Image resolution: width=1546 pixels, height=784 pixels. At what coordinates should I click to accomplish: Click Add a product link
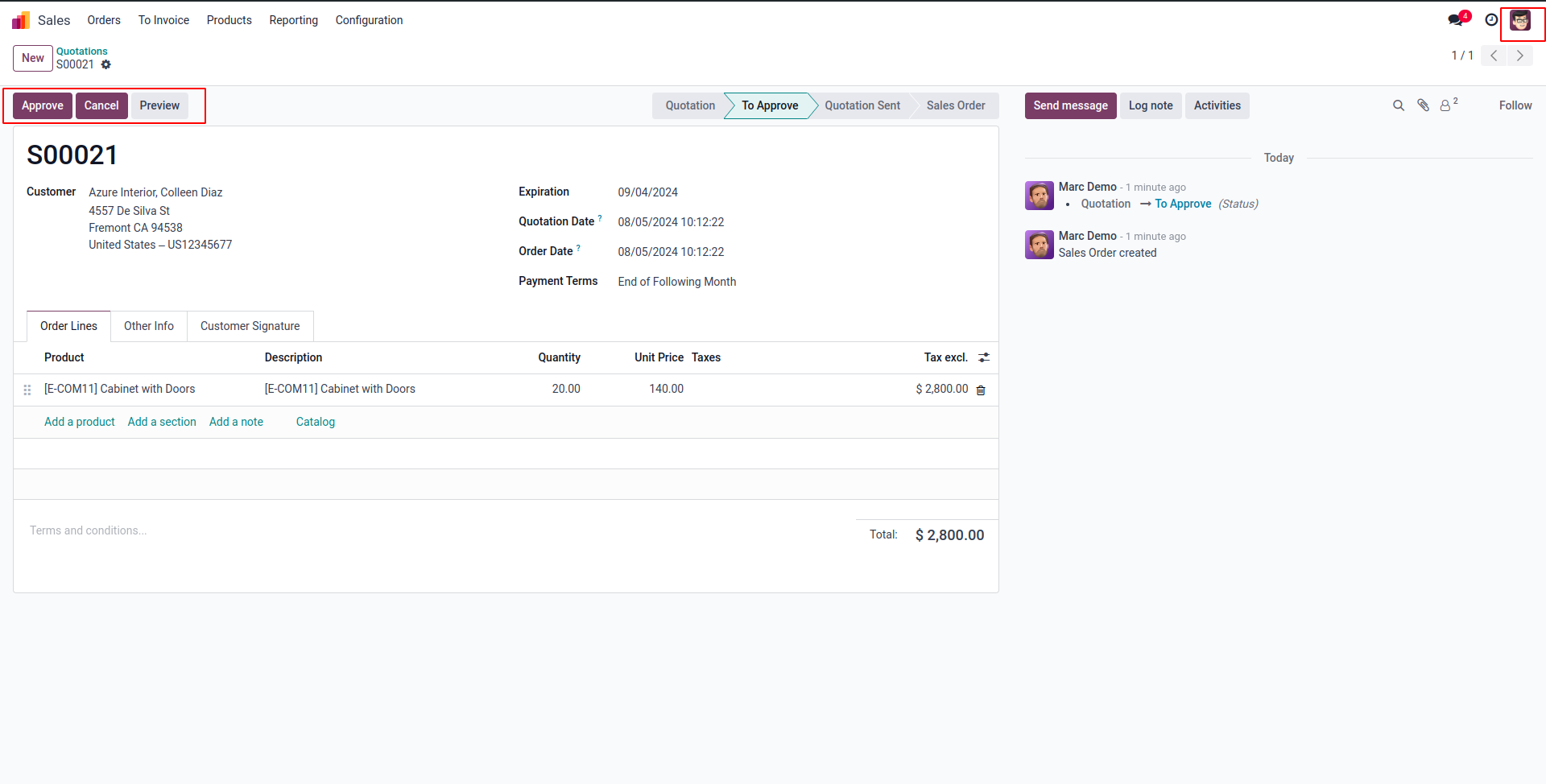tap(80, 422)
